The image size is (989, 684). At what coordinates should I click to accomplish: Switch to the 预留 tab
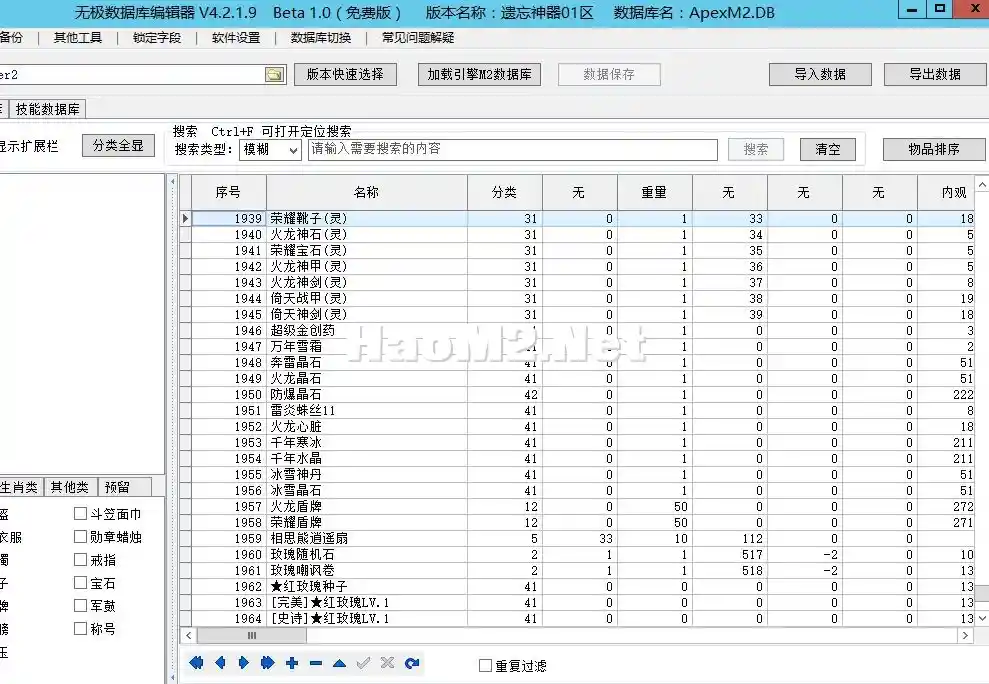pos(124,487)
